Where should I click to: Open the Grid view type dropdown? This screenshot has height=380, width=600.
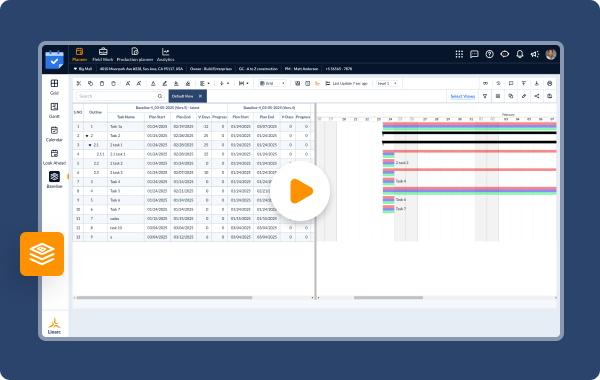pyautogui.click(x=272, y=83)
